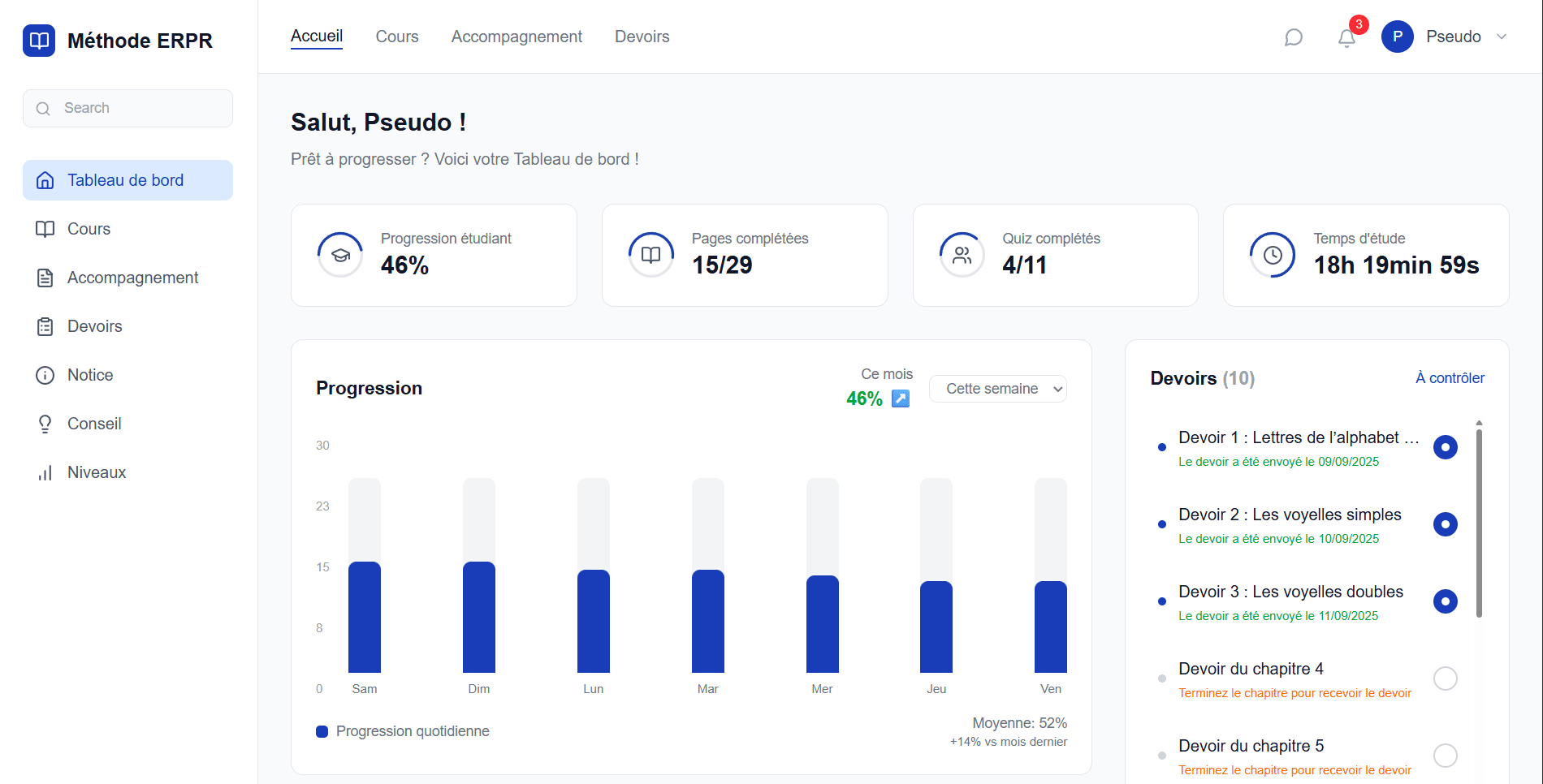Screen dimensions: 1543x784
Task: Click the graduation cap progression icon
Action: point(340,255)
